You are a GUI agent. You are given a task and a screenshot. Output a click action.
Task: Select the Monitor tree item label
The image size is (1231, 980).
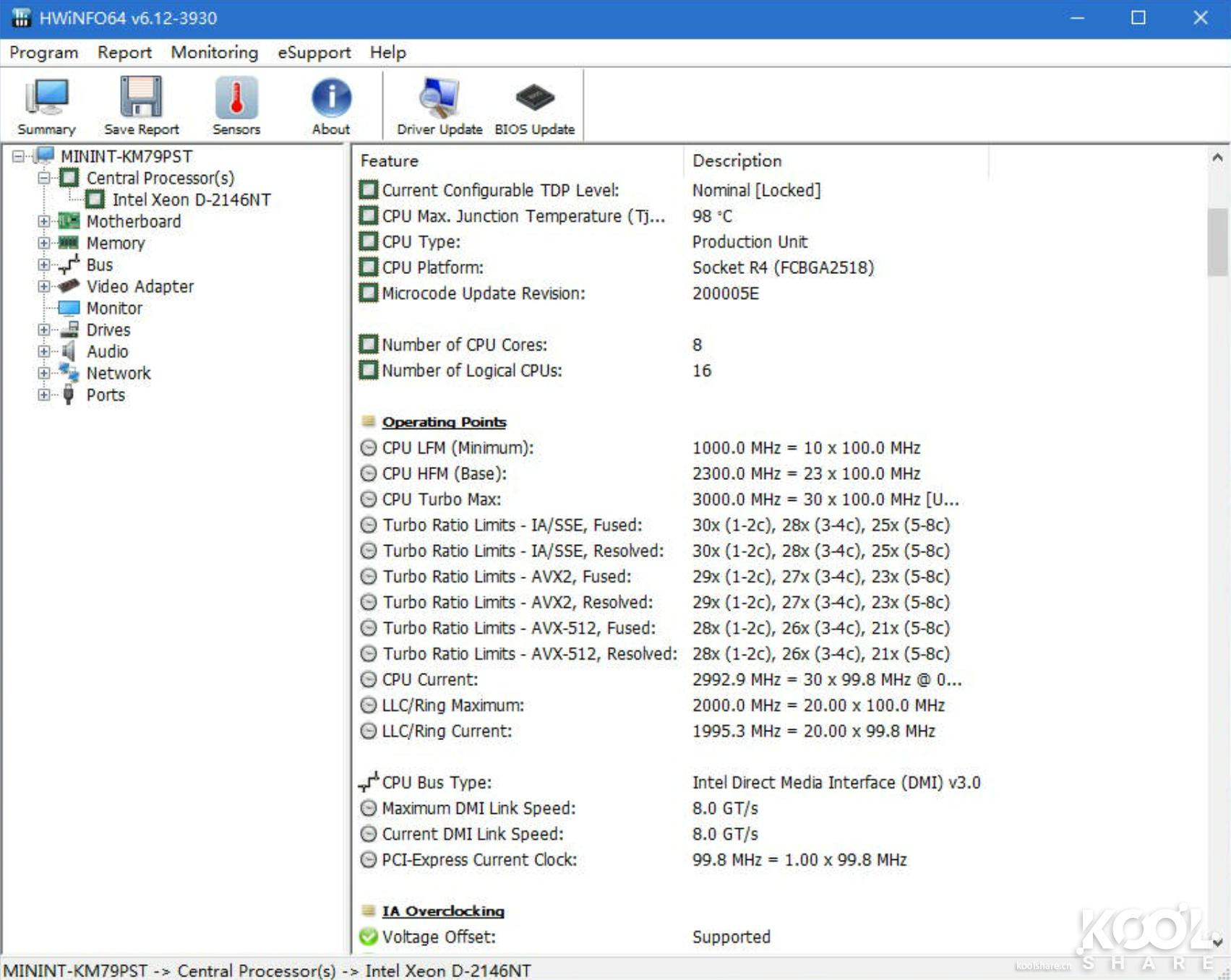[114, 308]
